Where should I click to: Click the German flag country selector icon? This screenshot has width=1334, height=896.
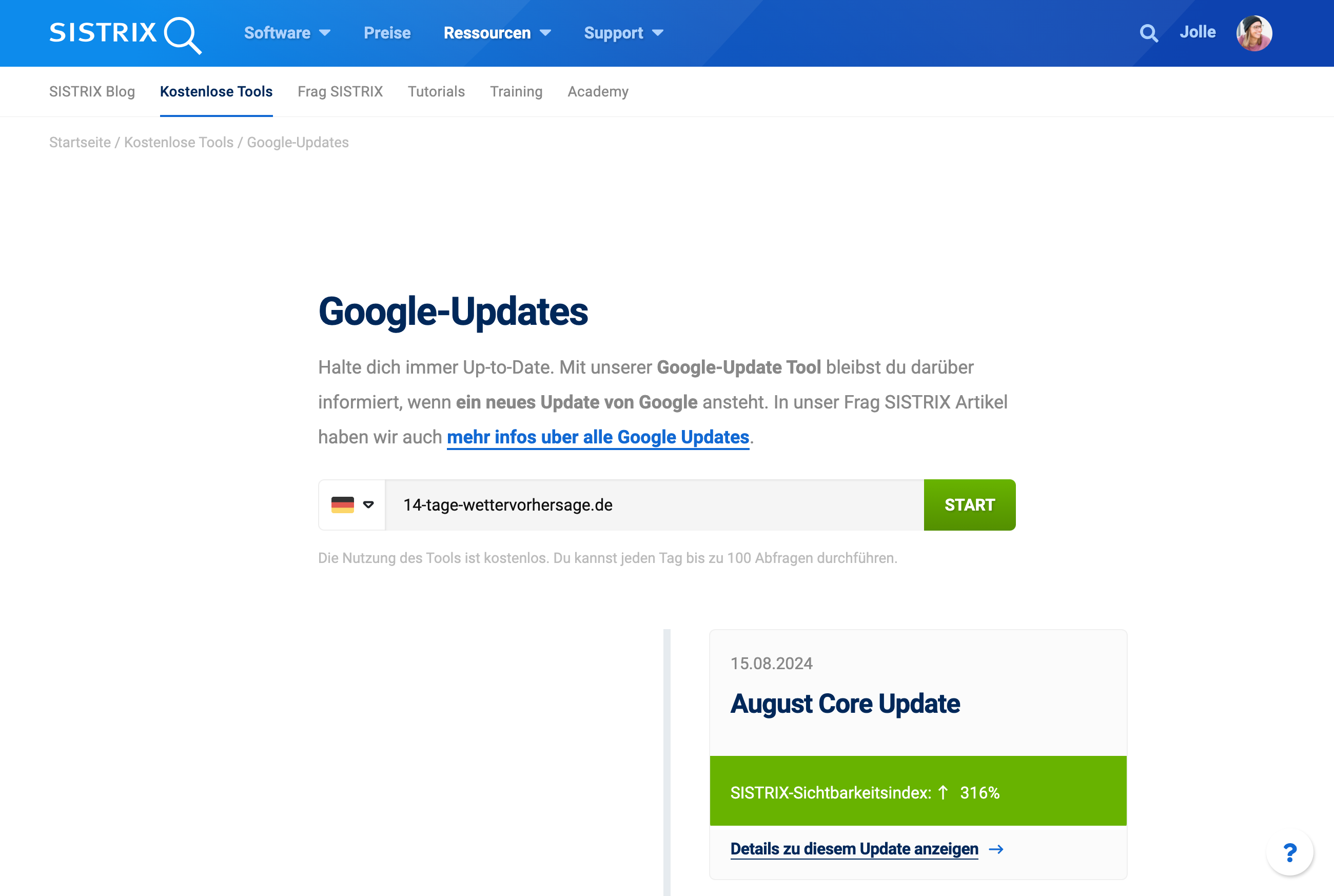pos(351,504)
